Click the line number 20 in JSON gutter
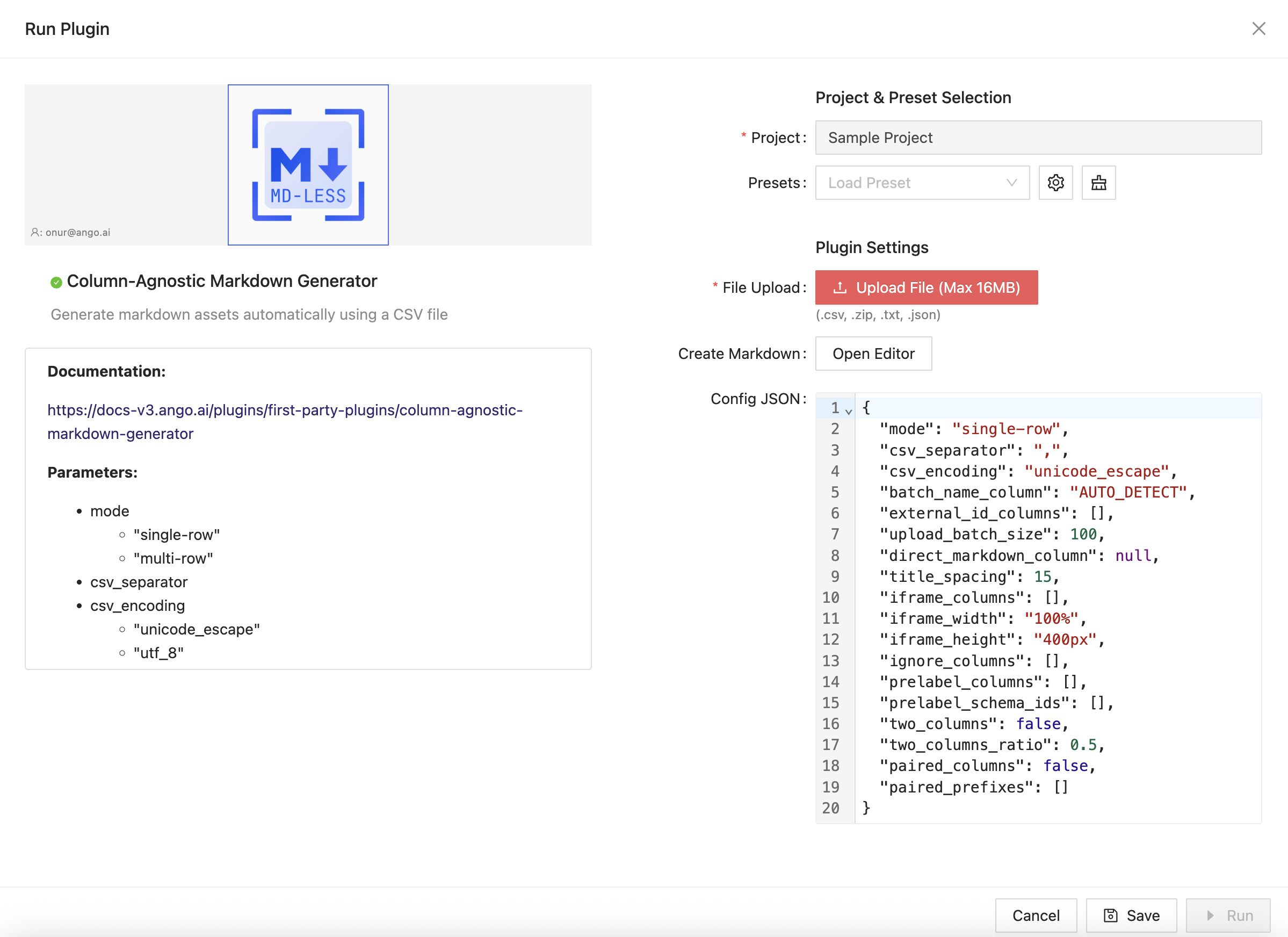This screenshot has height=937, width=1288. coord(830,808)
